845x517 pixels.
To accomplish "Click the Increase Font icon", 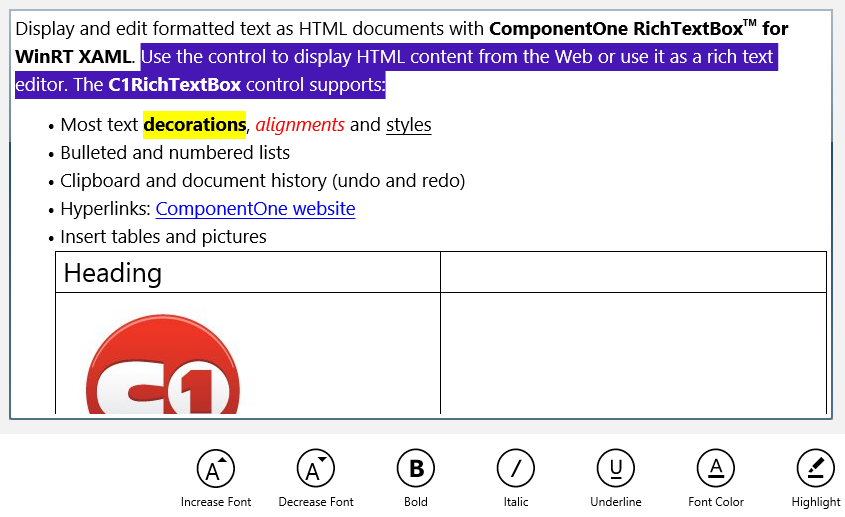I will (216, 468).
